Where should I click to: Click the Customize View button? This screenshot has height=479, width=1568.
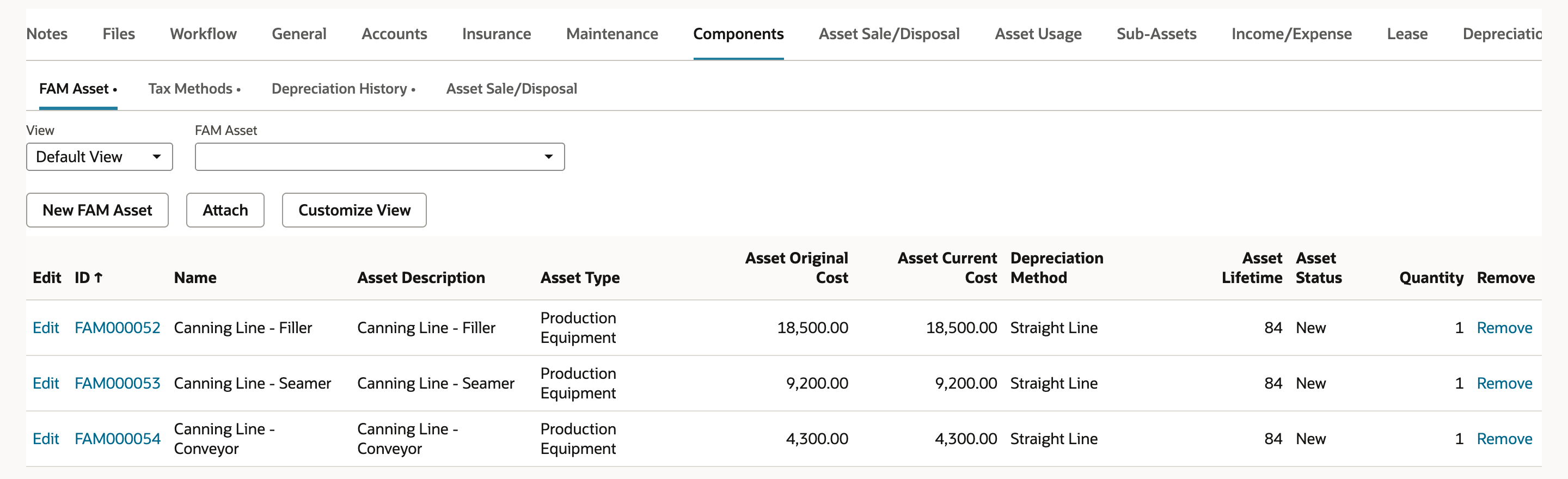pyautogui.click(x=354, y=210)
